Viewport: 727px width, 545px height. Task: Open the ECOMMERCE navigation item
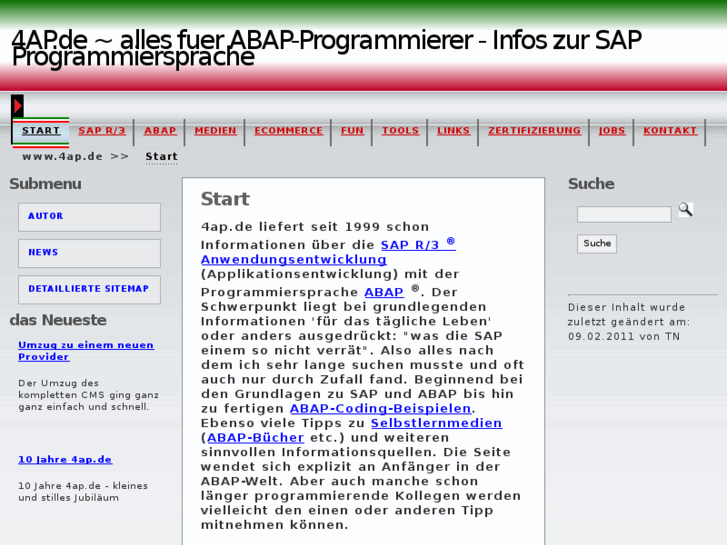click(x=288, y=131)
